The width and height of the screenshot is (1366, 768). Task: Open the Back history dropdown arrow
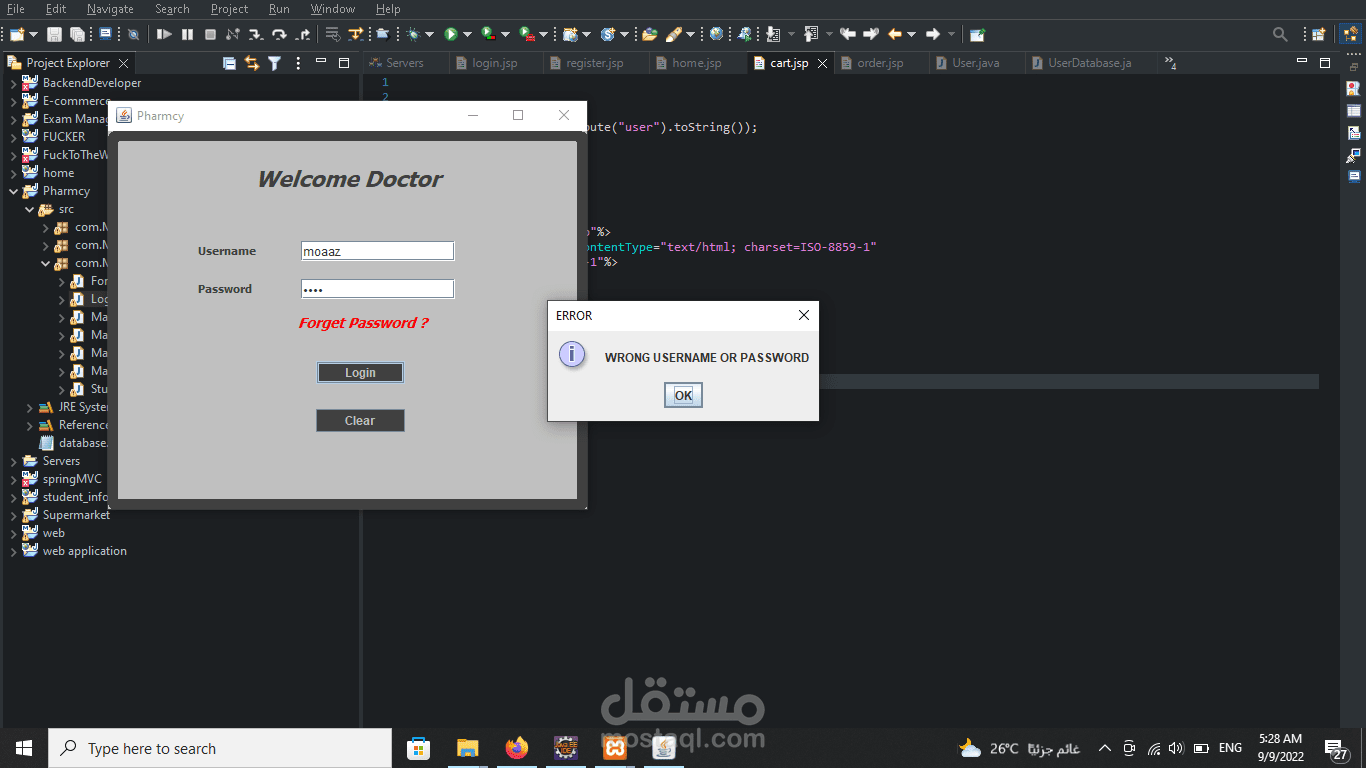(911, 34)
